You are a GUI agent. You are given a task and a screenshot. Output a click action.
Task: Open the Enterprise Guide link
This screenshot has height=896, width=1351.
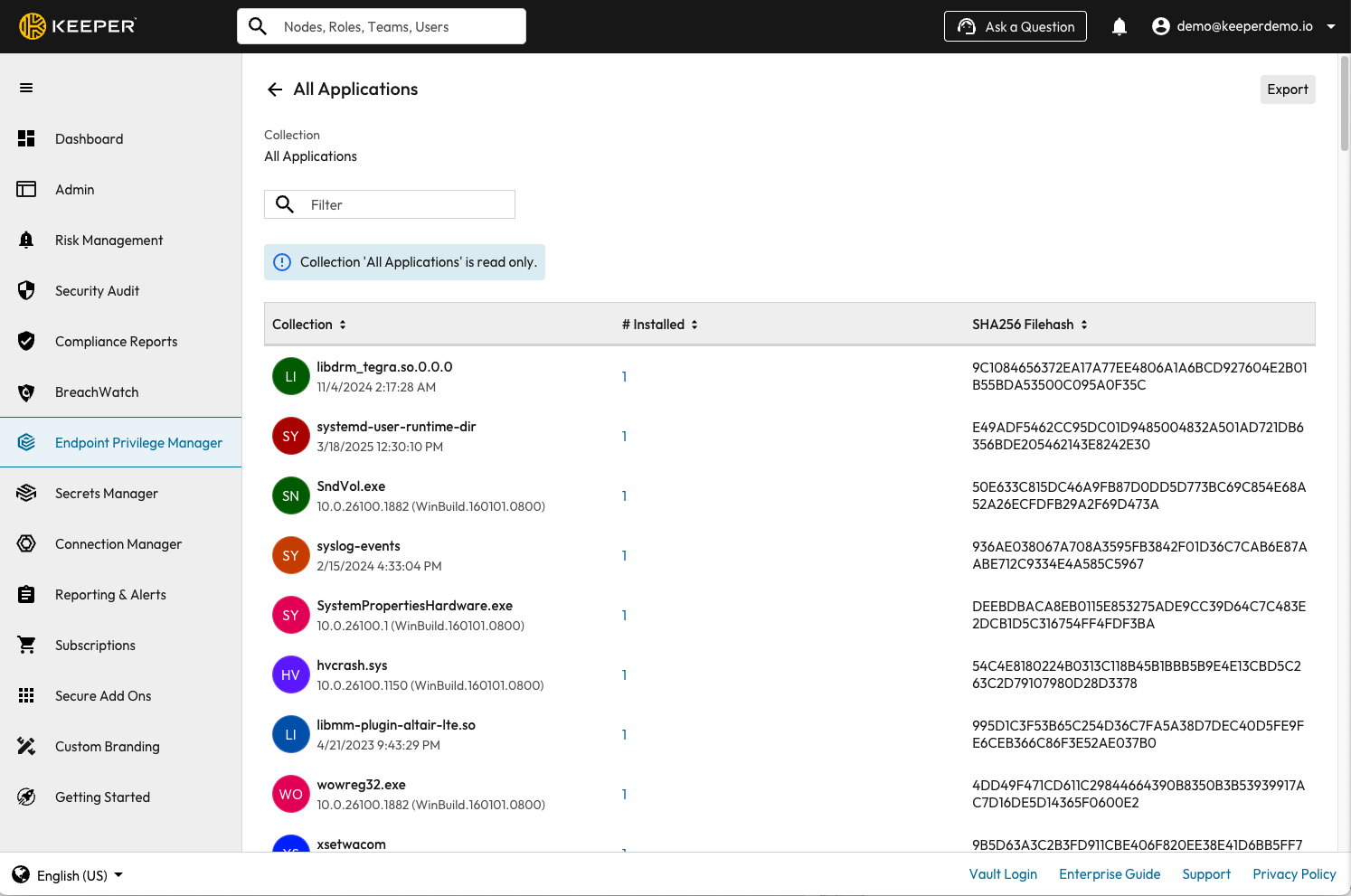point(1110,874)
